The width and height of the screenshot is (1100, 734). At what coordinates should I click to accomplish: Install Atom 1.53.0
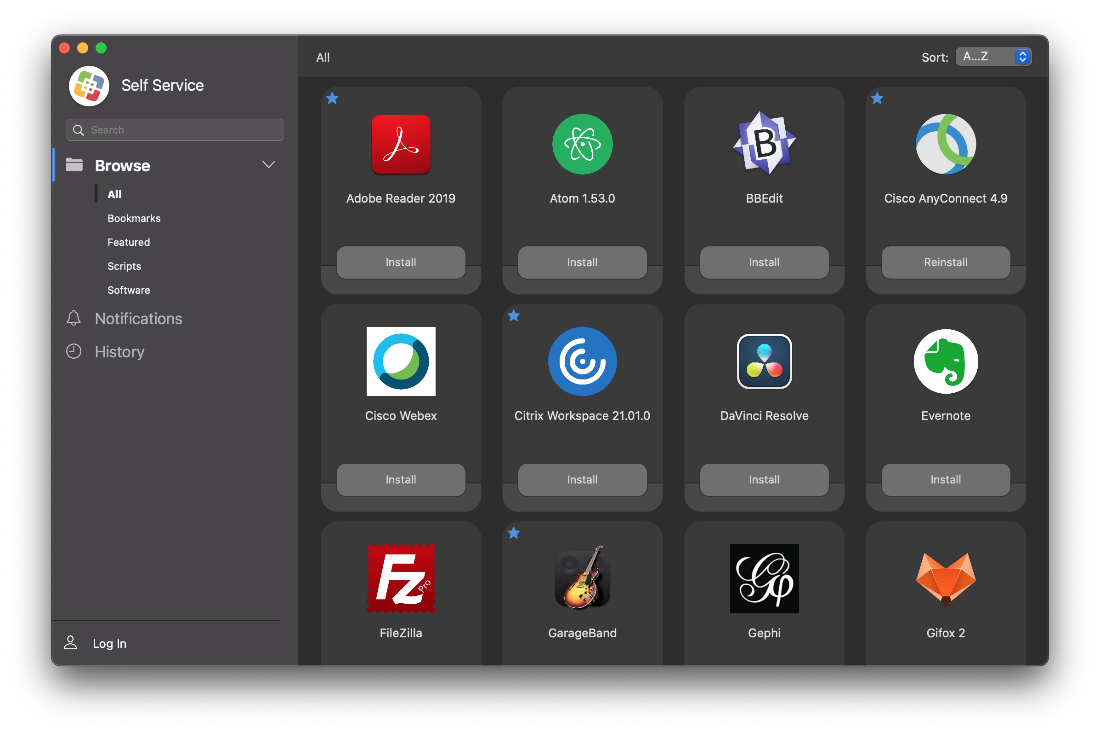click(x=582, y=262)
